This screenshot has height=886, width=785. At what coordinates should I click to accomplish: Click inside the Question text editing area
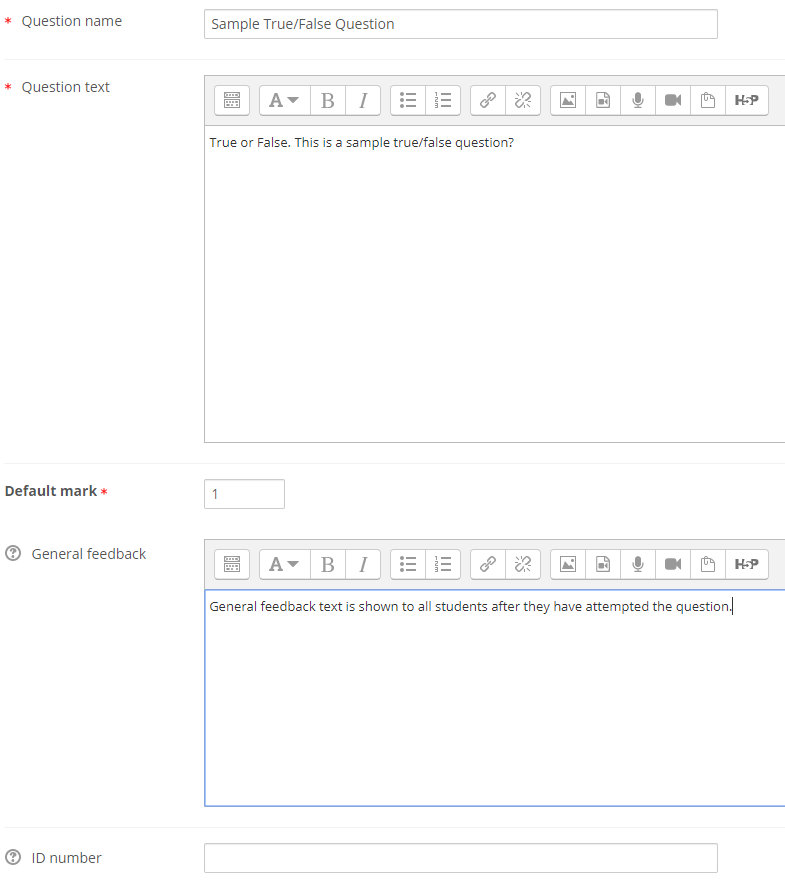click(495, 284)
